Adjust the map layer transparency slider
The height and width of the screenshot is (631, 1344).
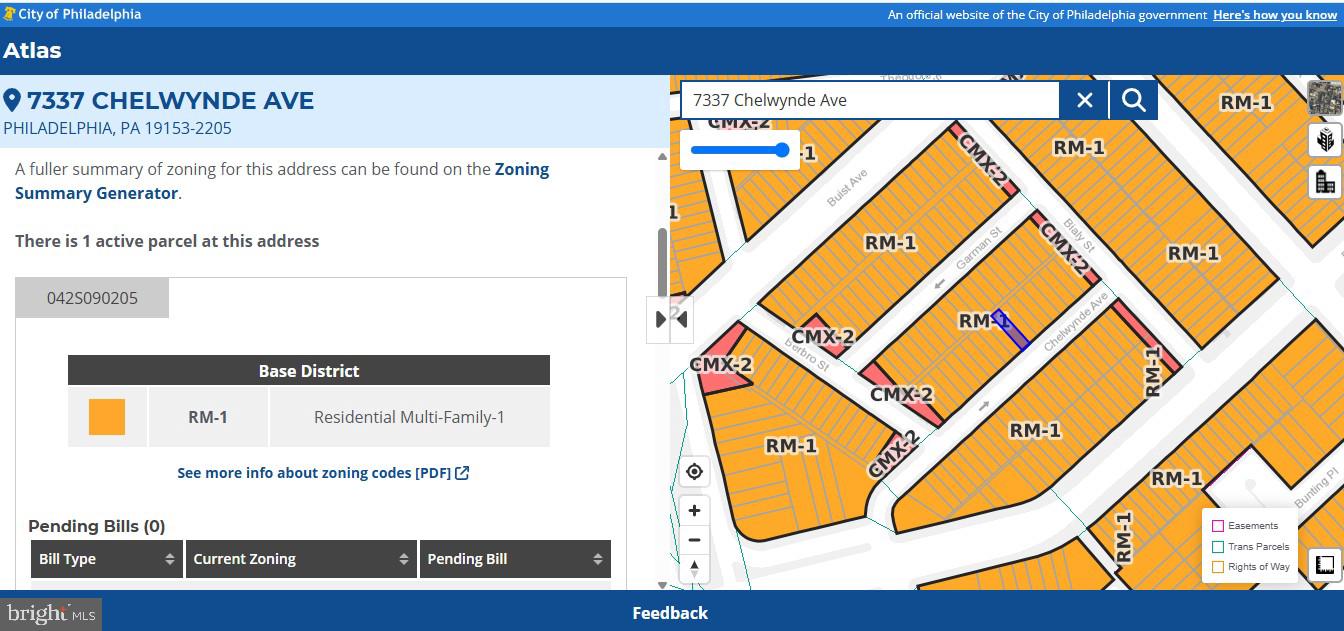point(782,148)
